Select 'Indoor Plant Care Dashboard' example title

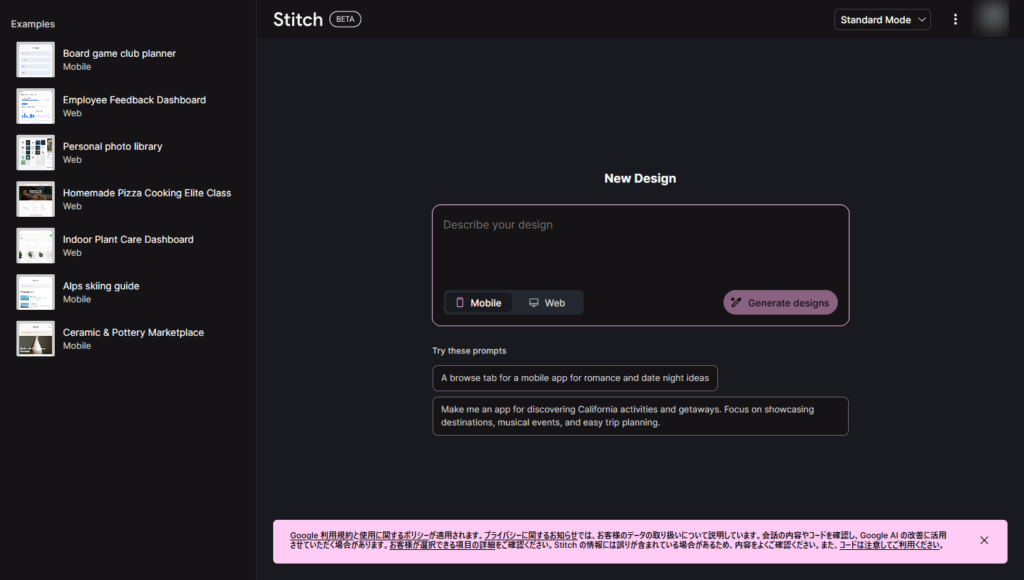coord(128,239)
